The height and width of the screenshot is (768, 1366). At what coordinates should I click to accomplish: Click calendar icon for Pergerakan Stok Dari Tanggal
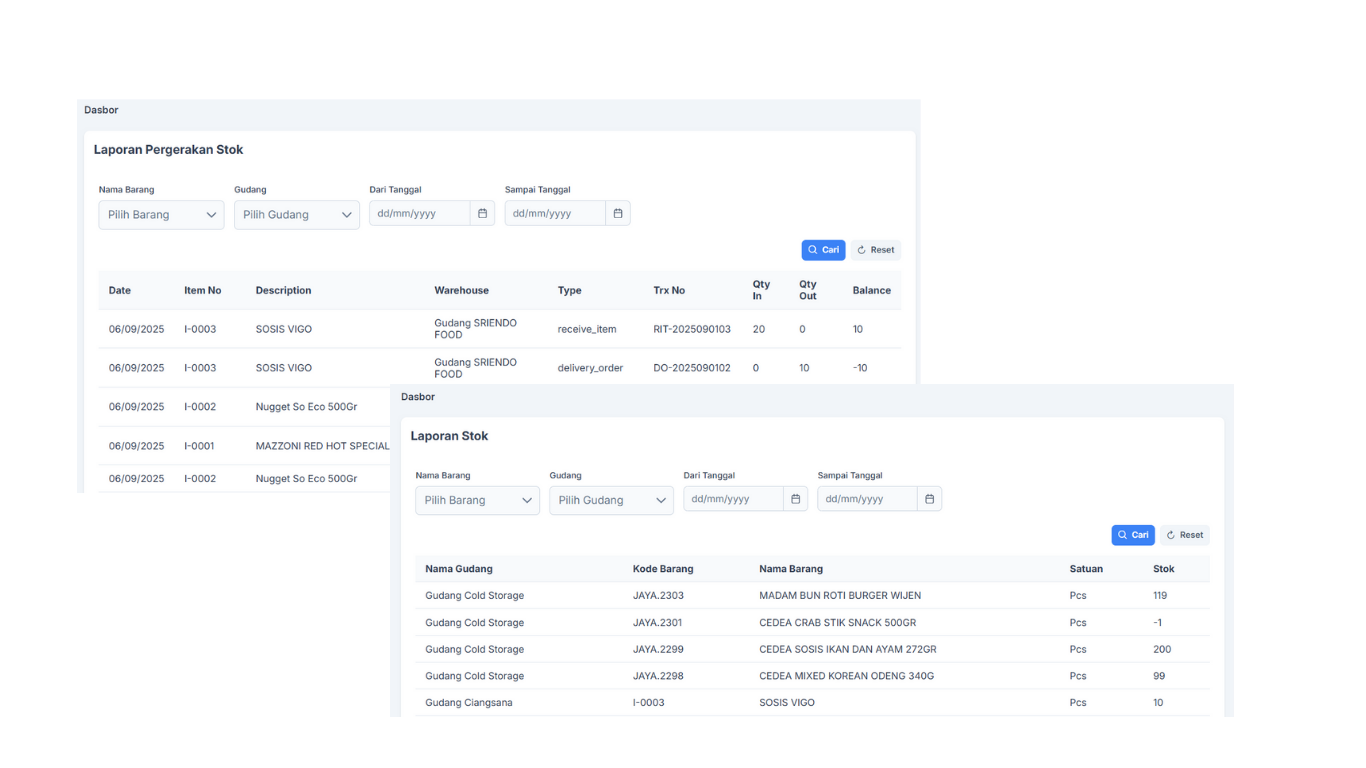[482, 213]
